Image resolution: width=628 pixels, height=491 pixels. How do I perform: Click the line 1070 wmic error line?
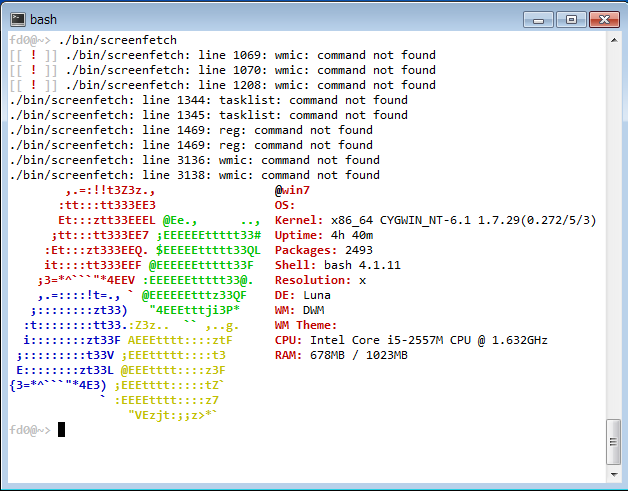coord(223,70)
